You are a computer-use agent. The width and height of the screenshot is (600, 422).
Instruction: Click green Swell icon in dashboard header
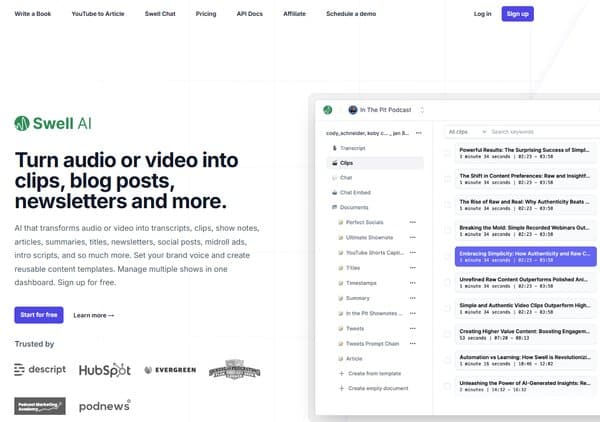[328, 110]
